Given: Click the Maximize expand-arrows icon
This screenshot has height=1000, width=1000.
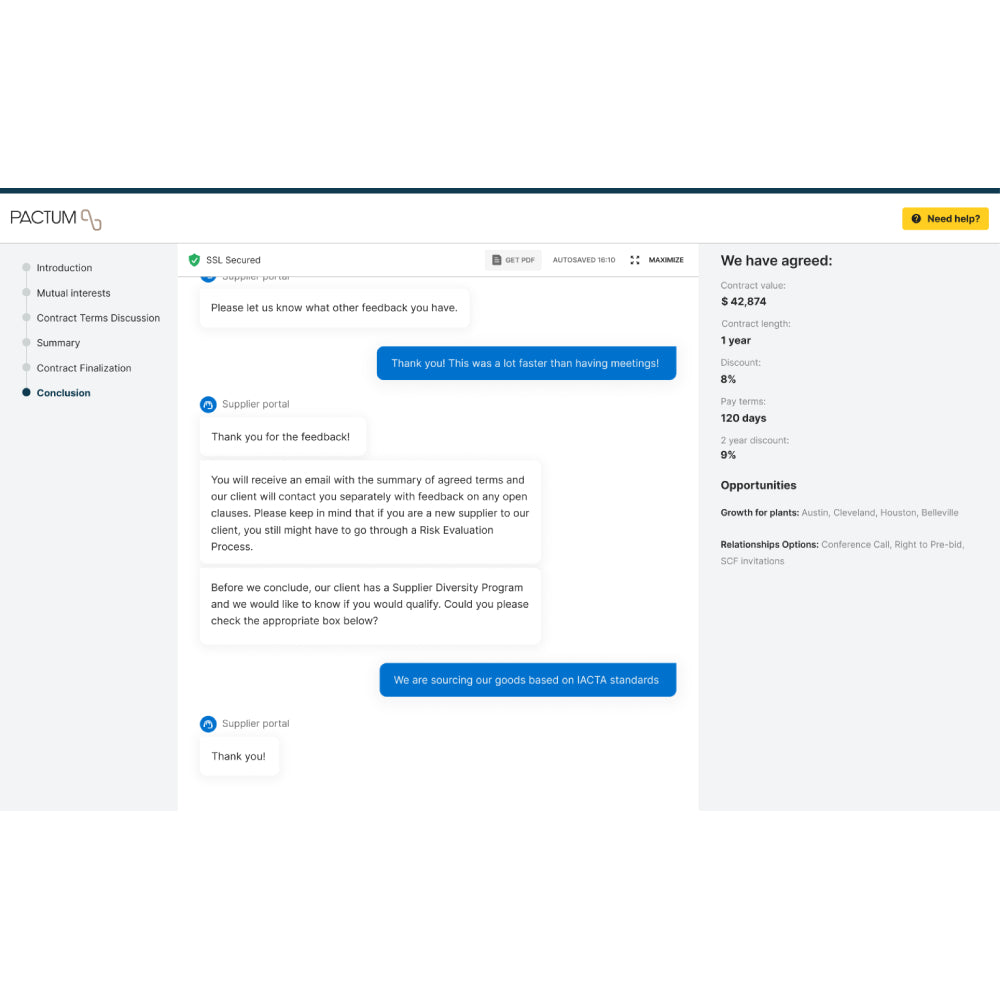Looking at the screenshot, I should [x=635, y=260].
